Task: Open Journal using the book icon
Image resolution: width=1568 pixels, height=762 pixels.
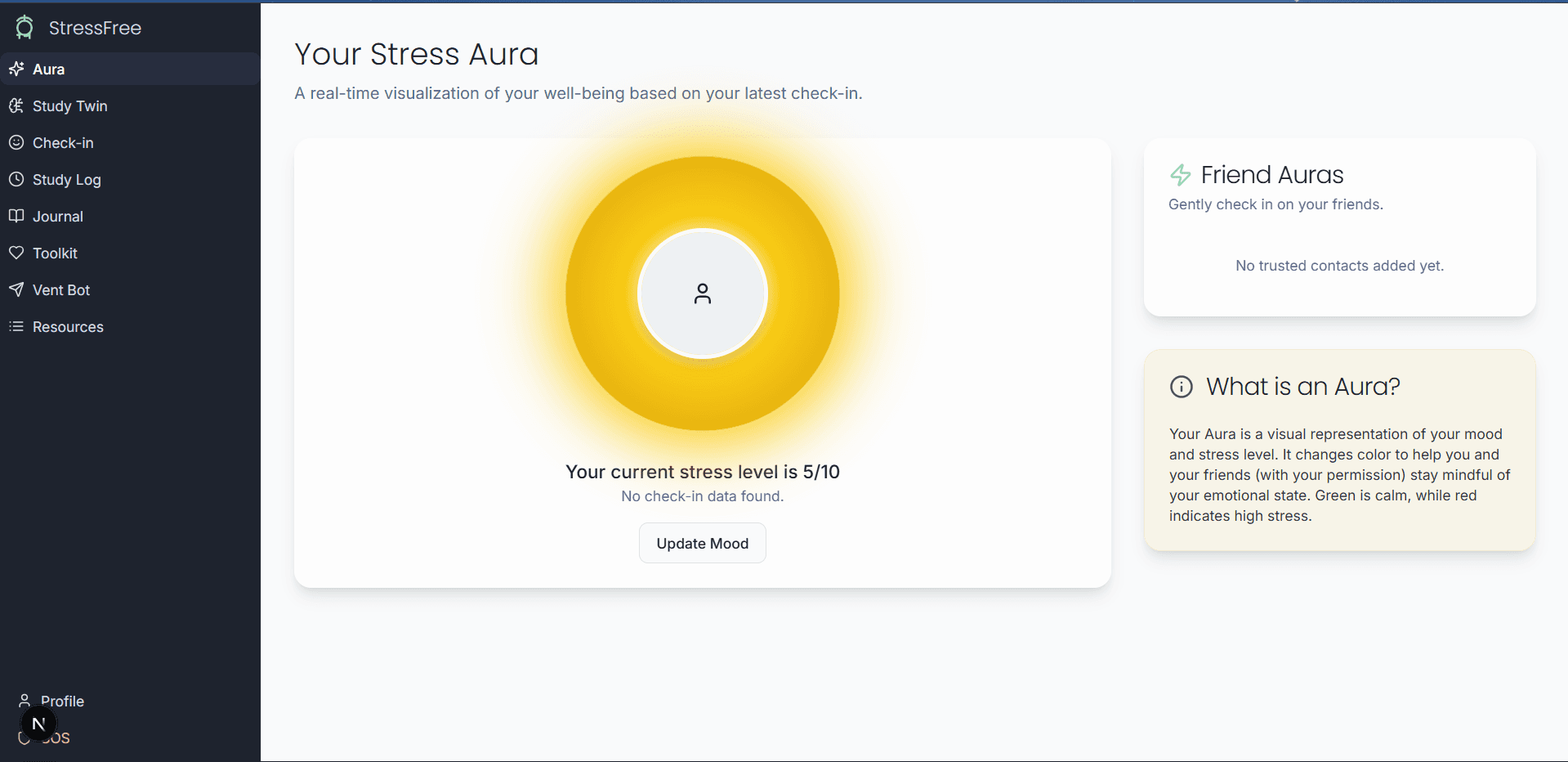Action: [16, 216]
